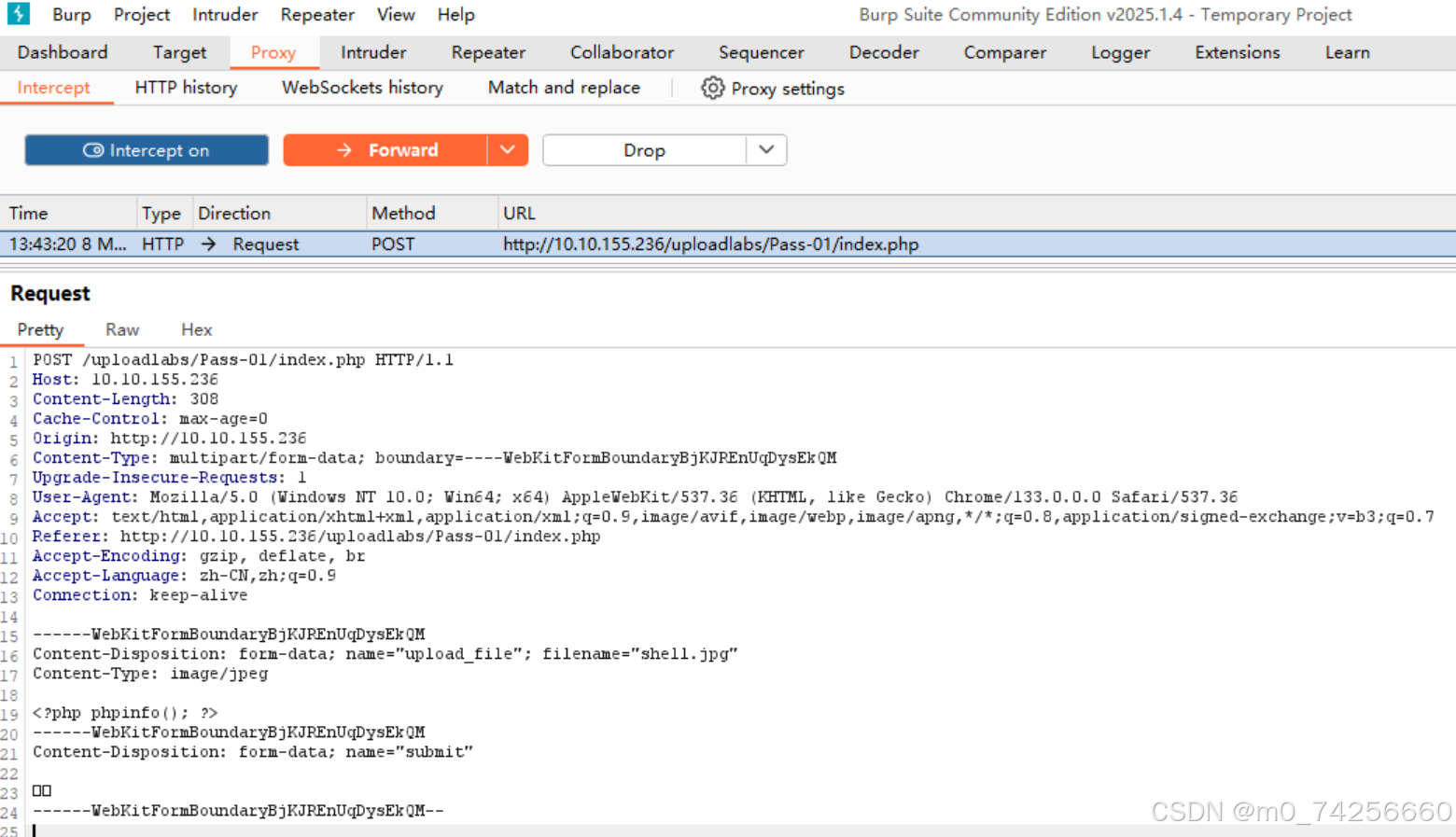Open the Decoder tab

pos(884,52)
